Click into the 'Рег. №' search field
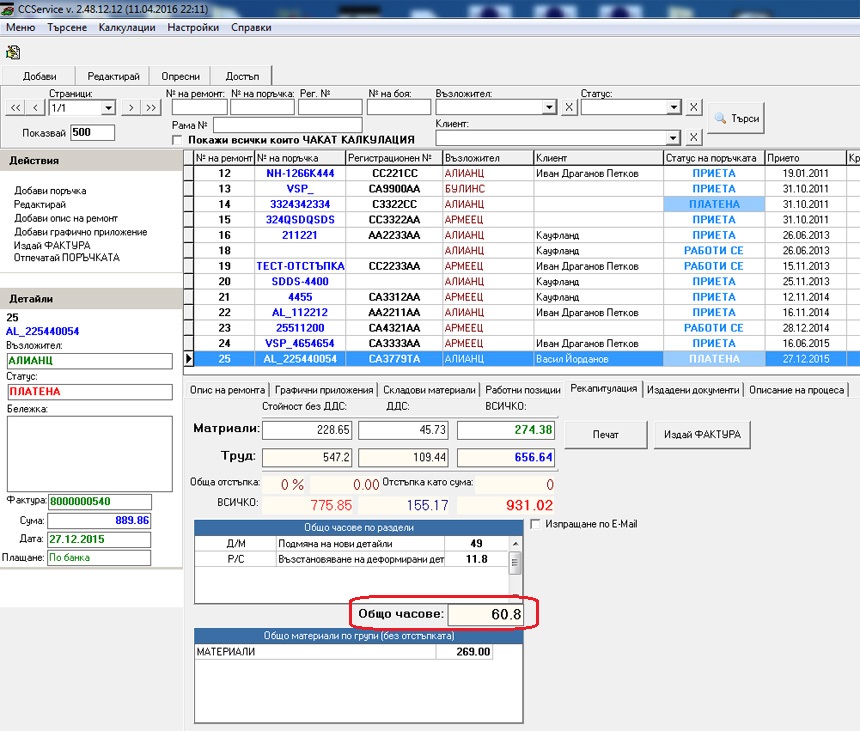The height and width of the screenshot is (731, 860). coord(330,107)
